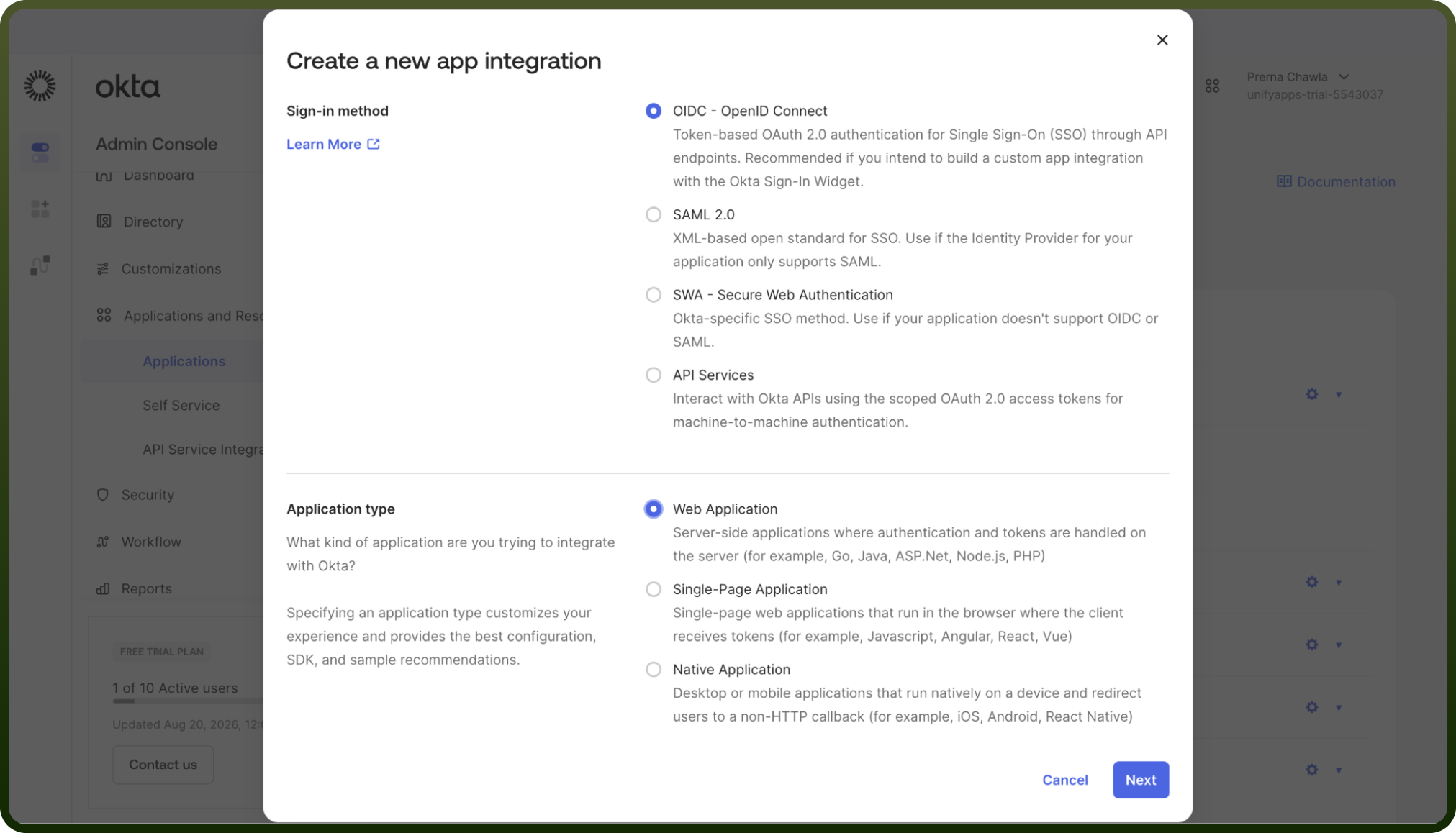
Task: Click the Next button
Action: [x=1141, y=780]
